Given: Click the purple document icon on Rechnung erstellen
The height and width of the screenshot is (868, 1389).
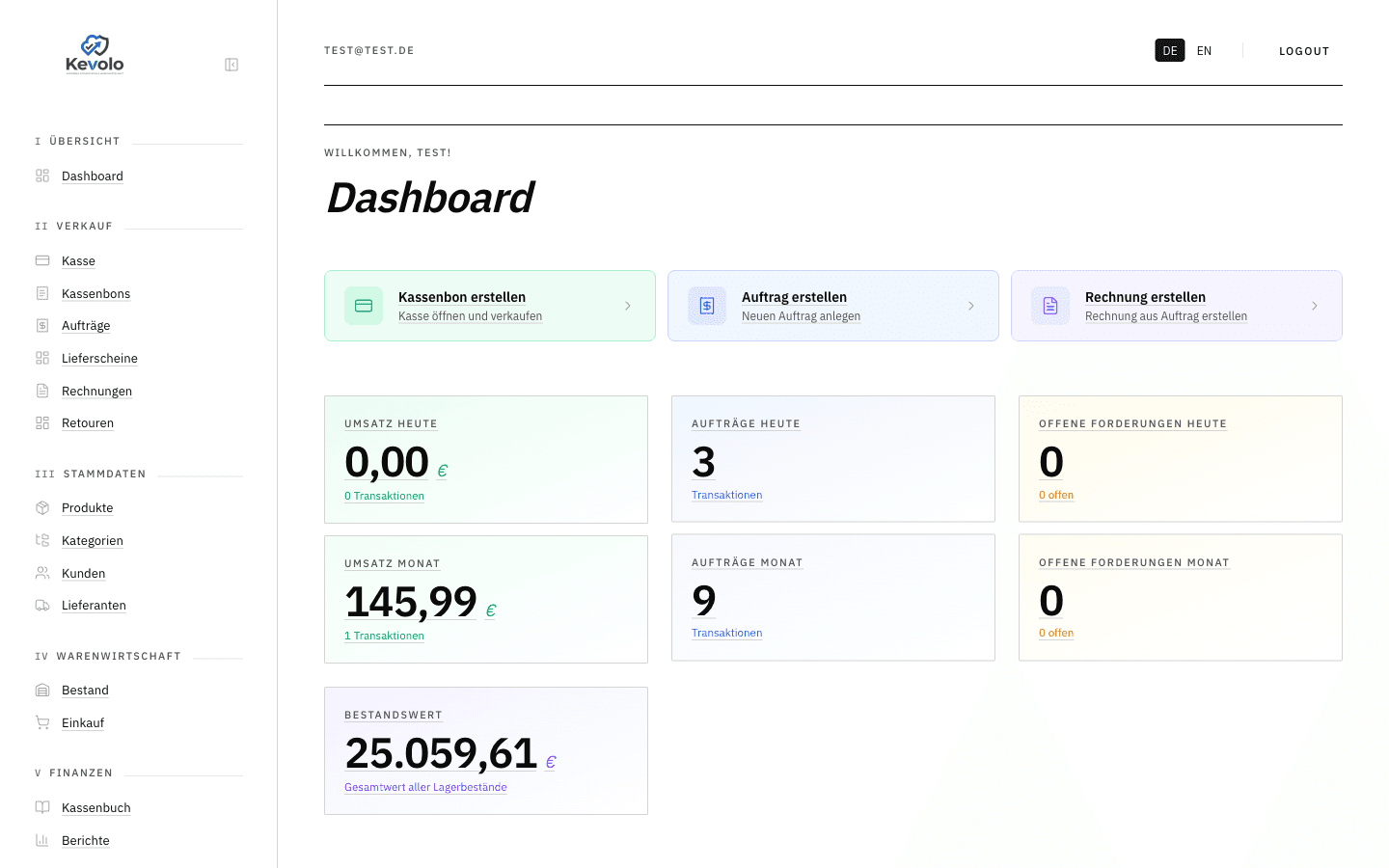Looking at the screenshot, I should pyautogui.click(x=1050, y=306).
